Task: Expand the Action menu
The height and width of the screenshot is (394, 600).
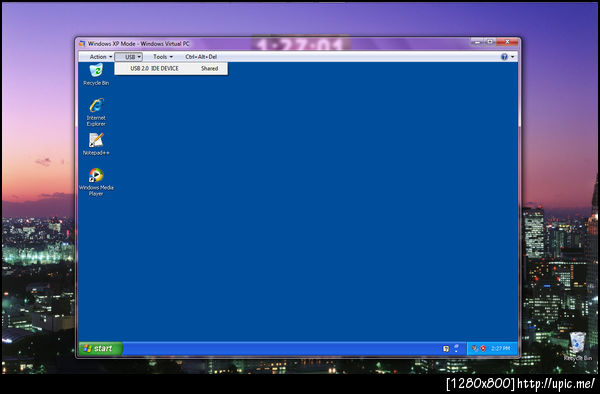Action: tap(100, 57)
